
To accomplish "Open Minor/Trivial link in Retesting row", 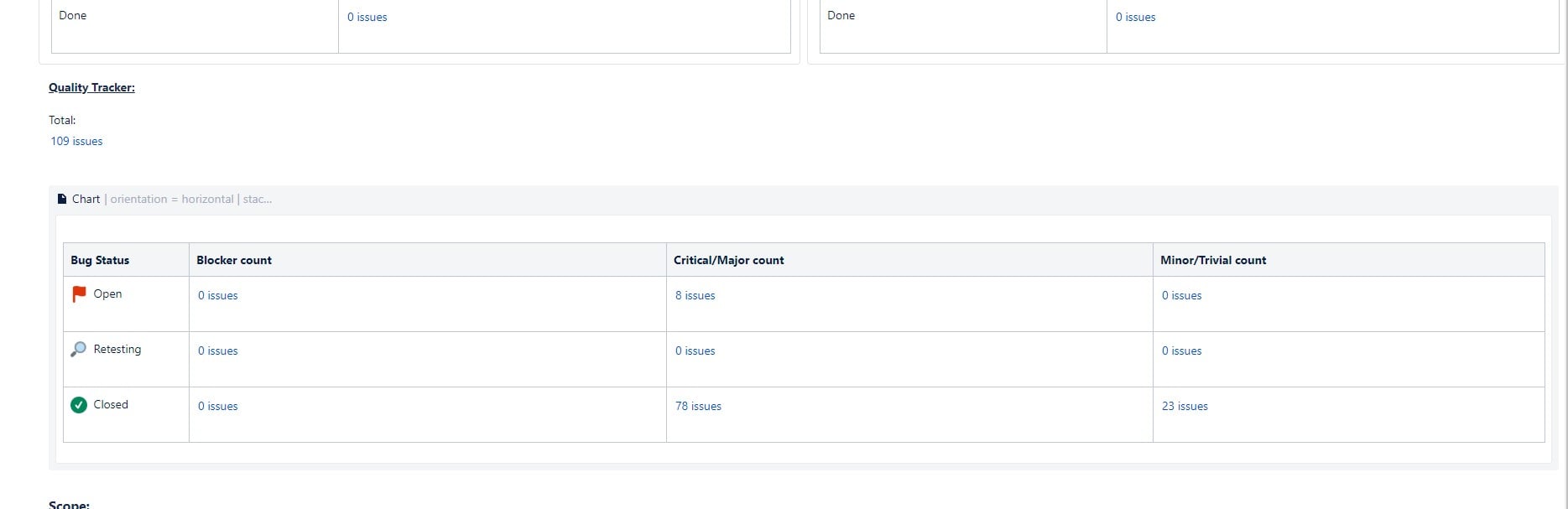I will pos(1182,351).
